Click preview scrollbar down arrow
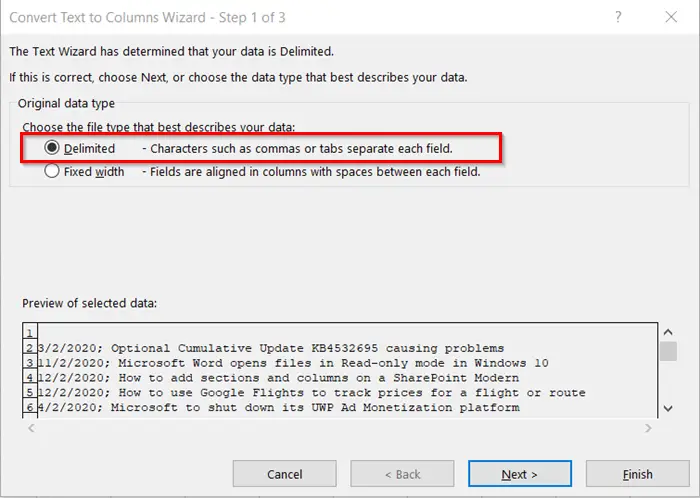The height and width of the screenshot is (498, 700). (x=668, y=408)
